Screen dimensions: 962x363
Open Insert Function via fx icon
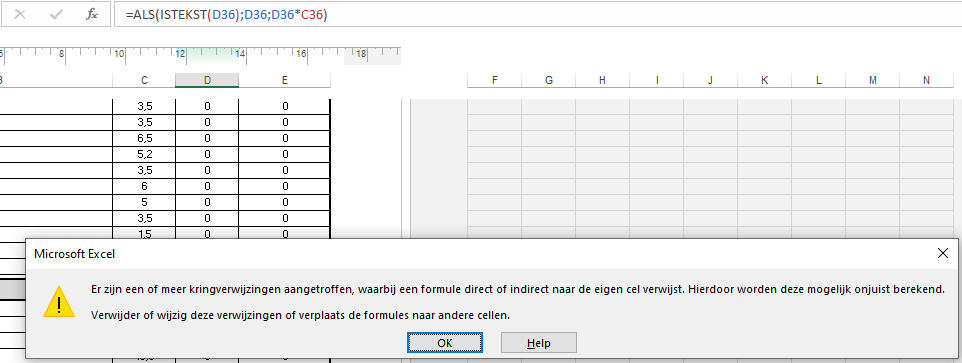(91, 15)
